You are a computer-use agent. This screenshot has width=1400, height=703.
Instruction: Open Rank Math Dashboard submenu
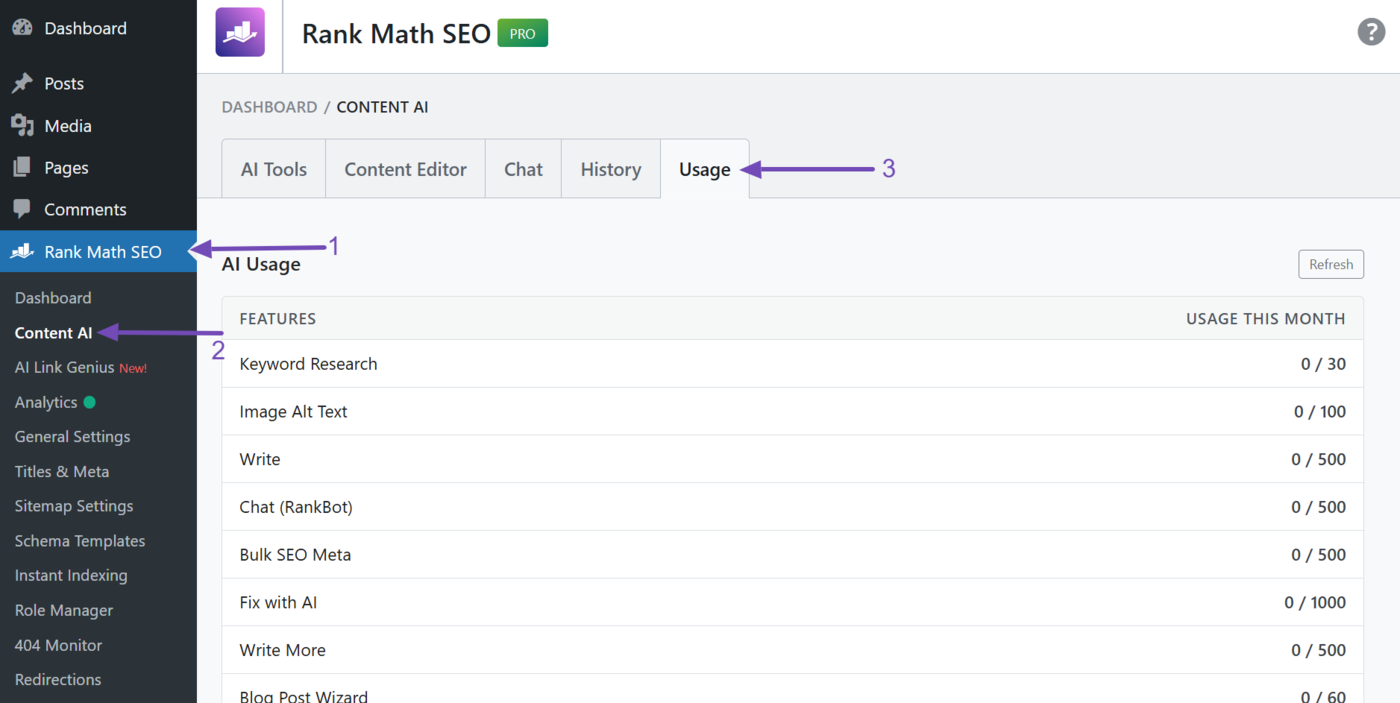click(x=53, y=298)
